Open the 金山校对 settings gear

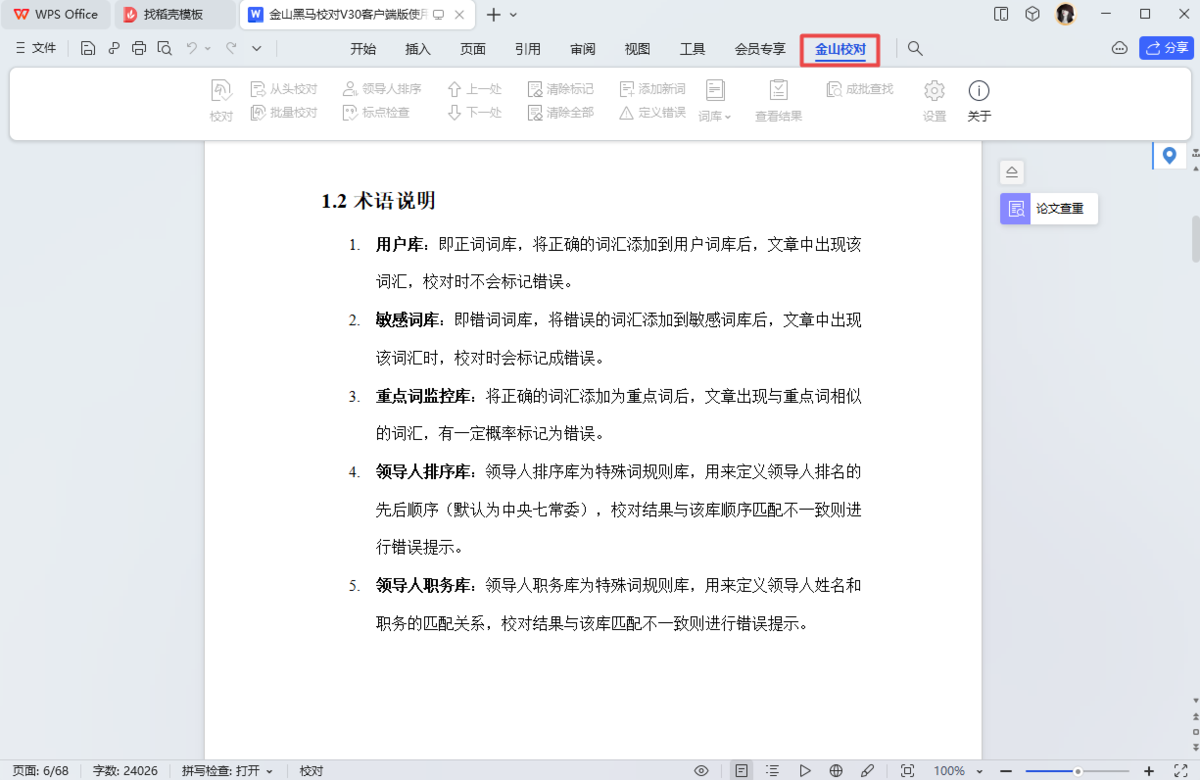[x=933, y=98]
